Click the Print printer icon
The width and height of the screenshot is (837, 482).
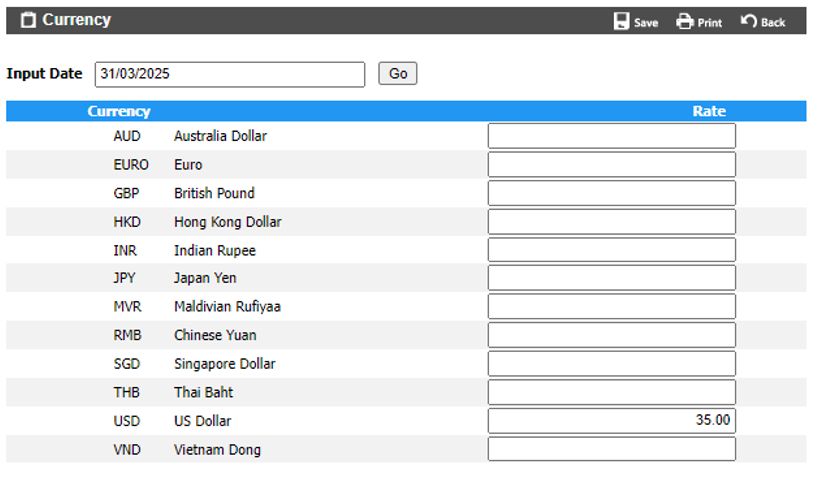(684, 21)
